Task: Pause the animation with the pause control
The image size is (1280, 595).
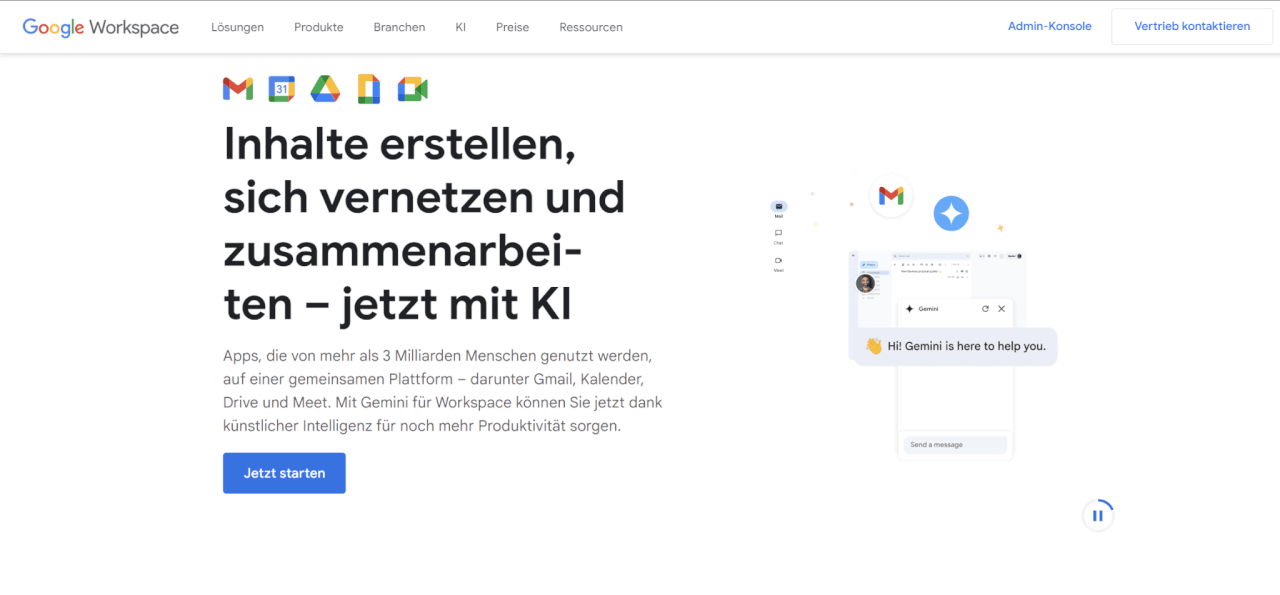Action: (1098, 514)
